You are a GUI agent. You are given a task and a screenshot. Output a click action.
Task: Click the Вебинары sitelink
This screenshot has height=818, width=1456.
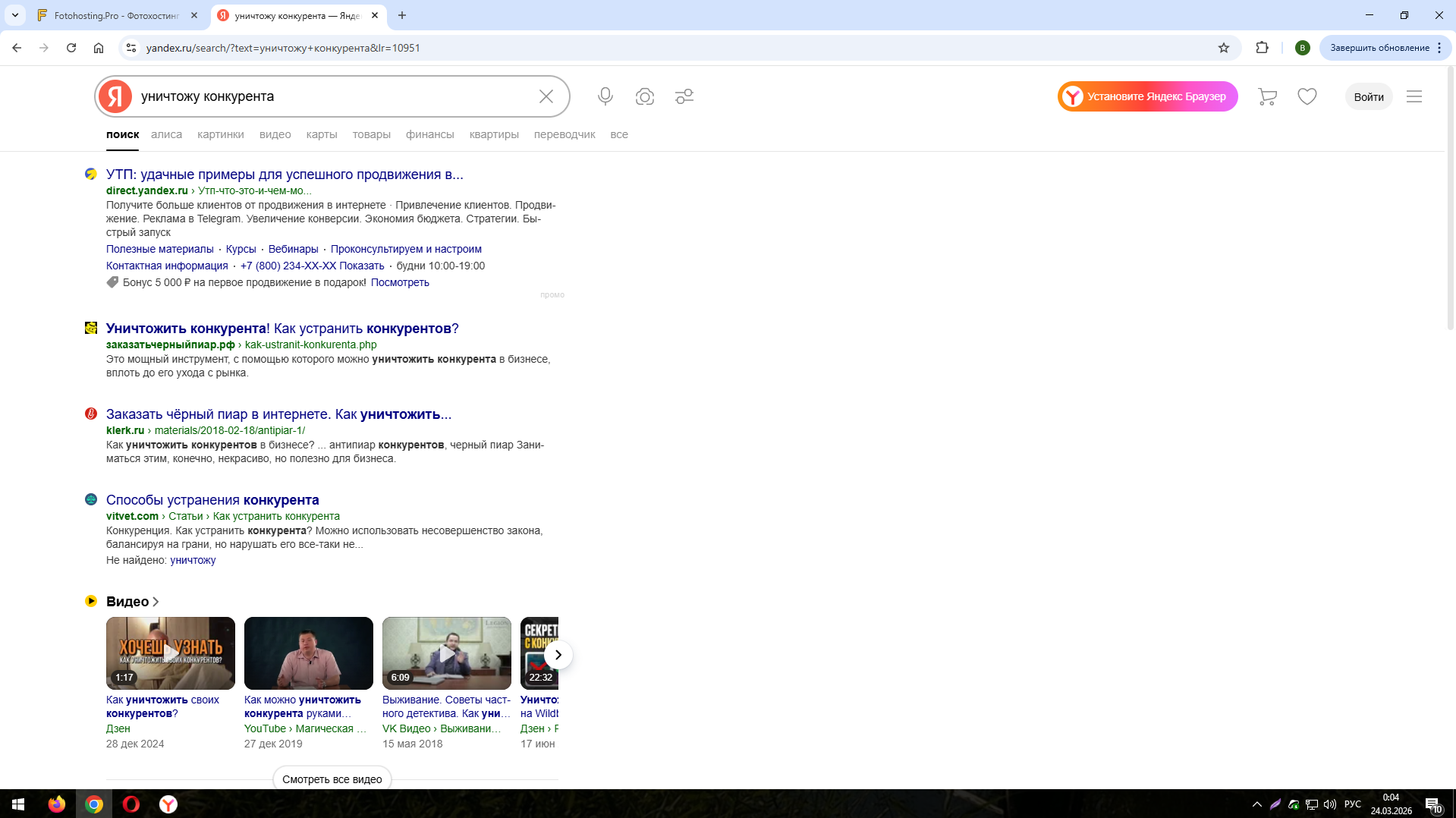click(293, 249)
